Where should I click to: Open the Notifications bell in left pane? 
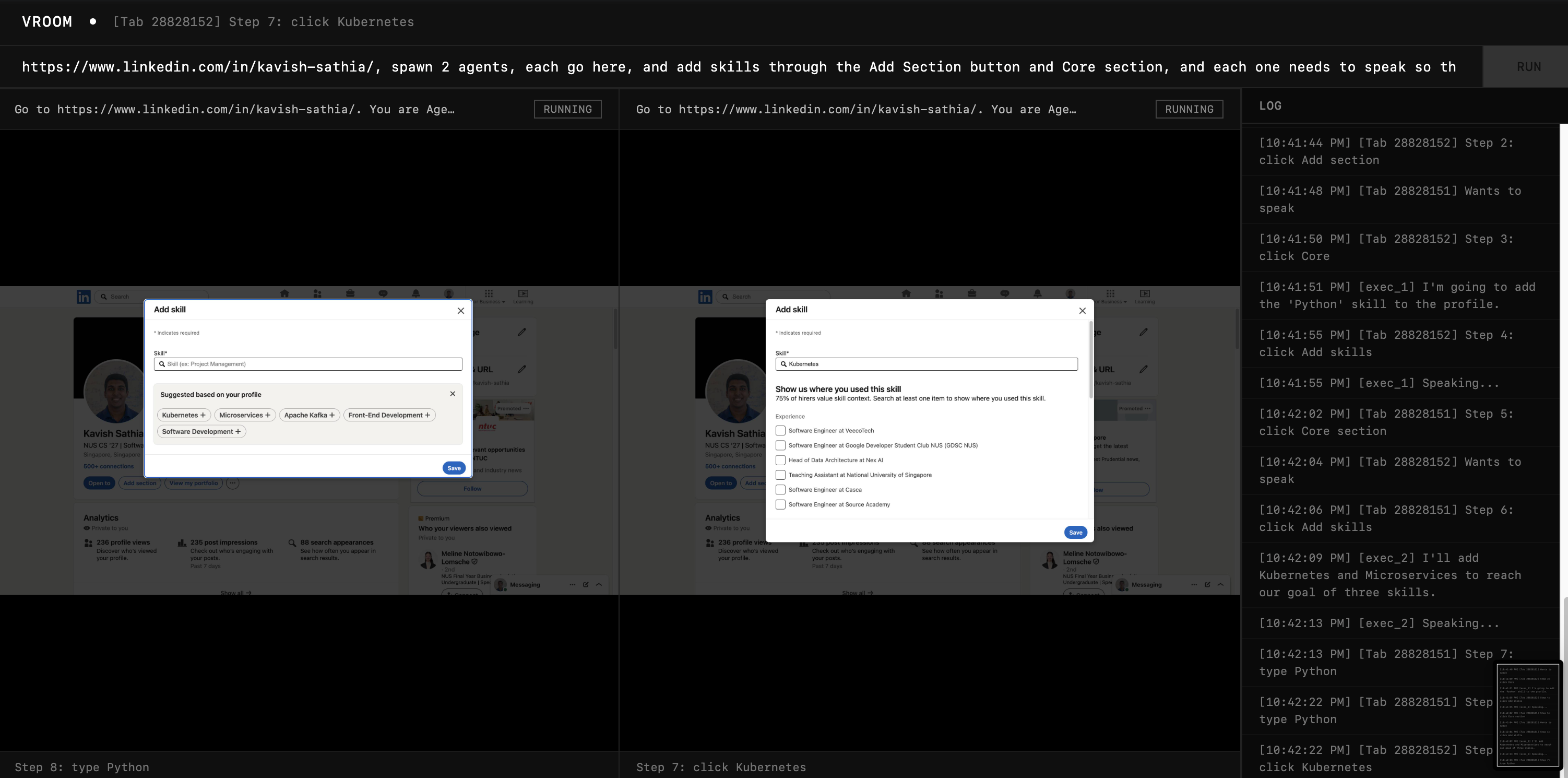[415, 293]
